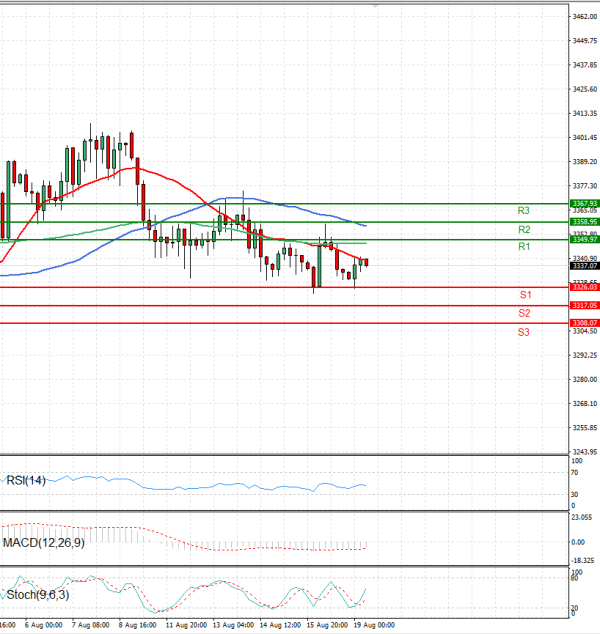Click the S1 support label
600x634 pixels.
point(526,295)
